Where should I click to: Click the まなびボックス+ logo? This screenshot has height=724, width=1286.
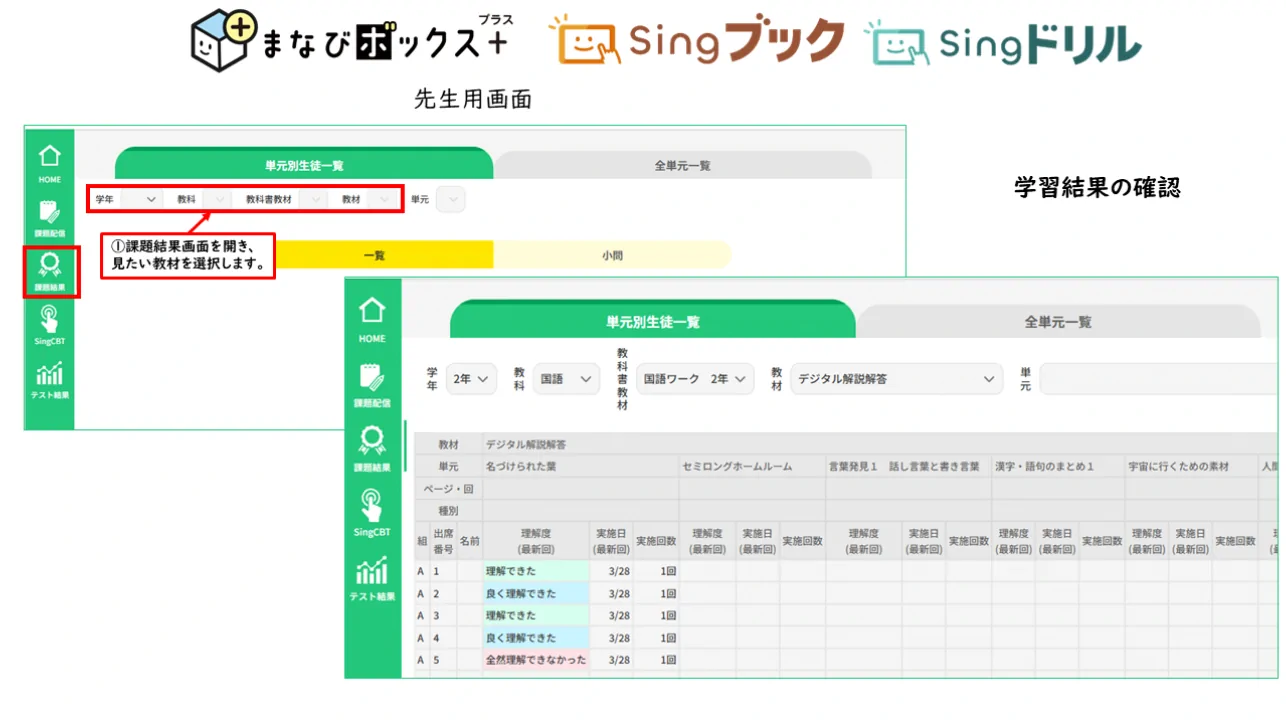pyautogui.click(x=348, y=40)
